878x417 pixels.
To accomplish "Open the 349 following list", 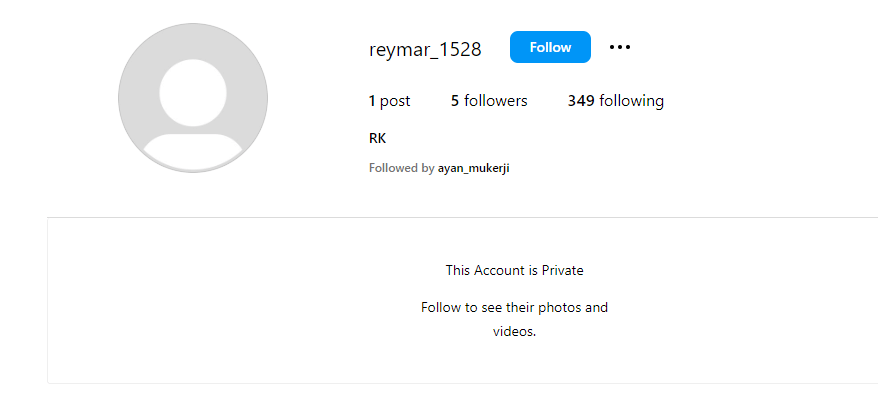I will pos(615,101).
